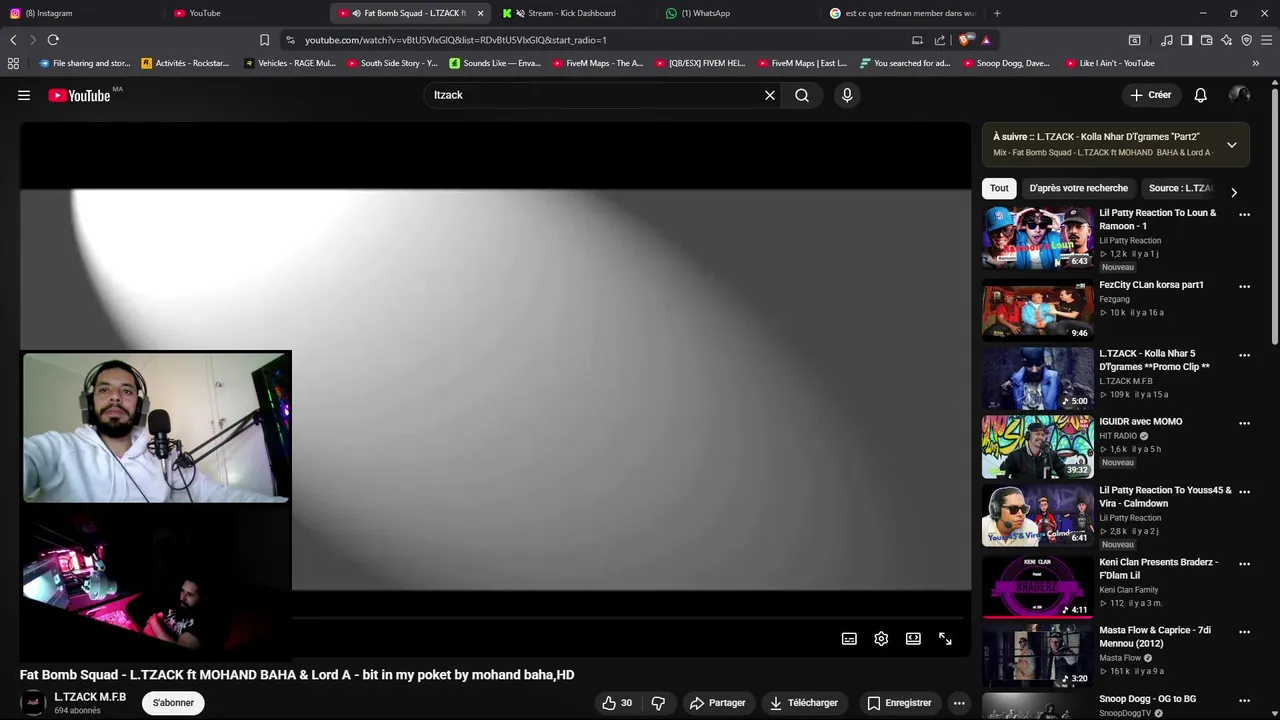
Task: Open IGUIDR avec MOMO video thumbnail
Action: 1038,447
